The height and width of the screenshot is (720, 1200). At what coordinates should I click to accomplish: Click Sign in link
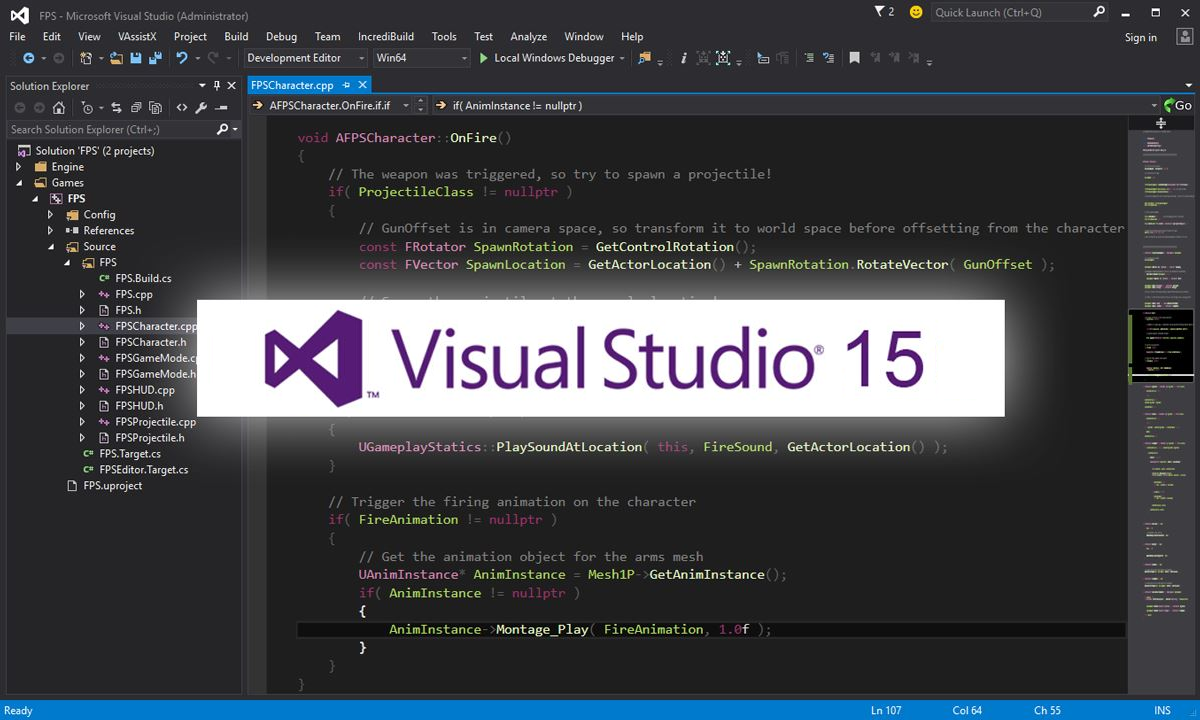[1140, 38]
